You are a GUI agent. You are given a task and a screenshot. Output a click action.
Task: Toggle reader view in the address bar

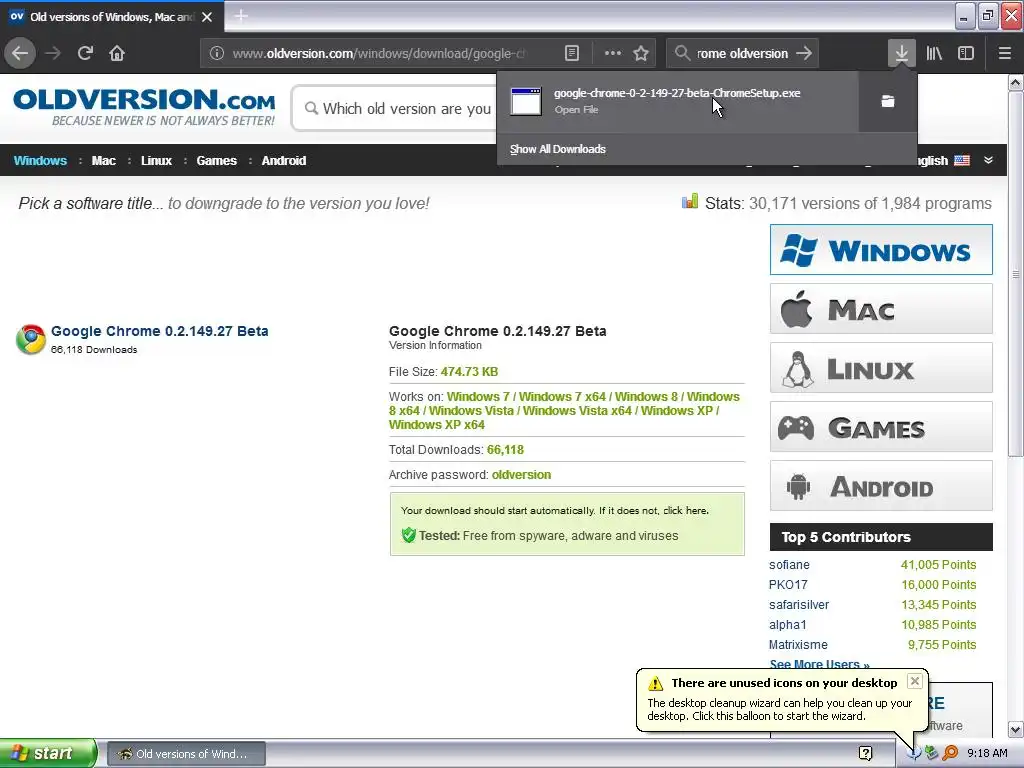pos(571,54)
